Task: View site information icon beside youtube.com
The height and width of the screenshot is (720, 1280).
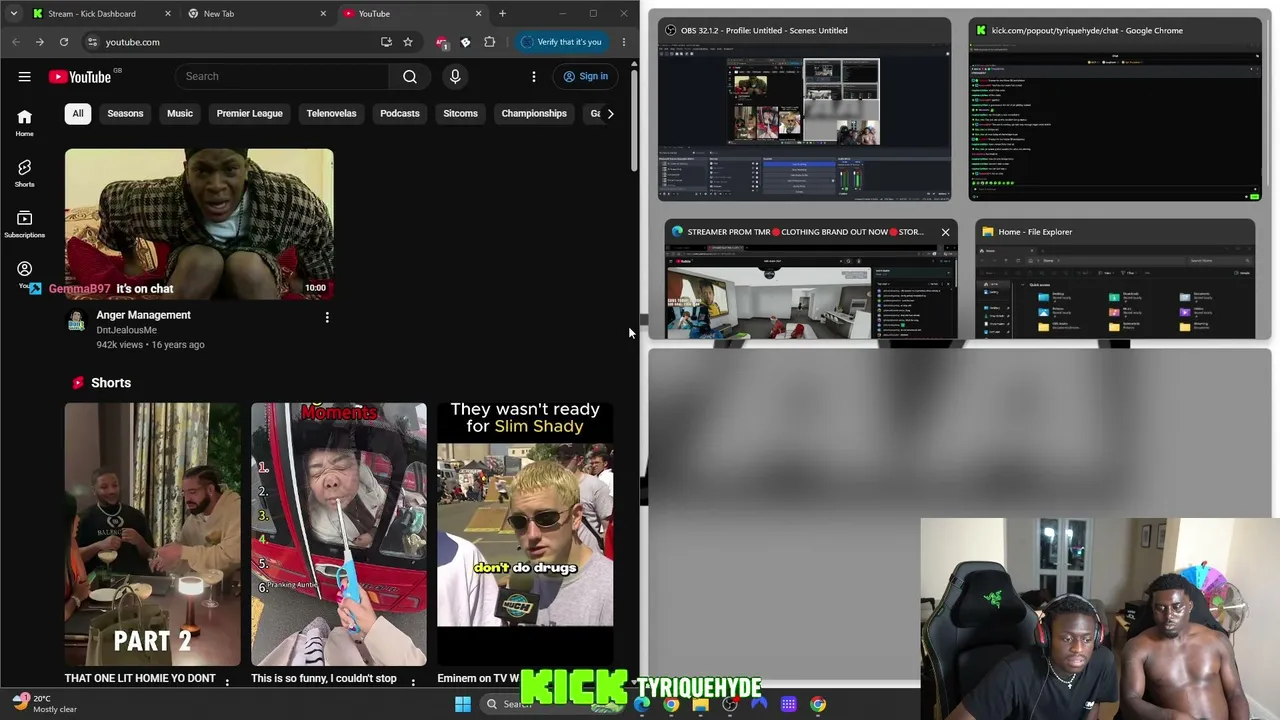Action: point(92,42)
